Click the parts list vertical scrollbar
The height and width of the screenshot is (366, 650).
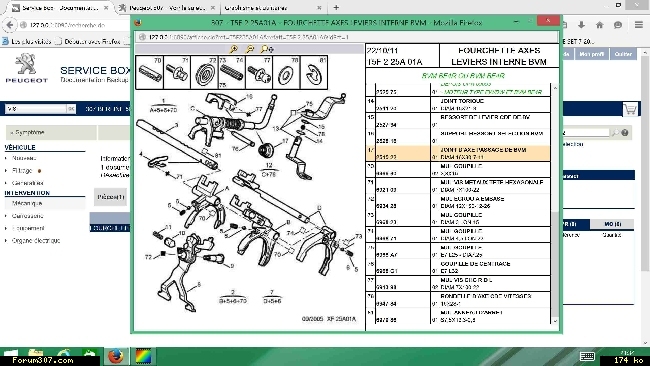click(555, 203)
